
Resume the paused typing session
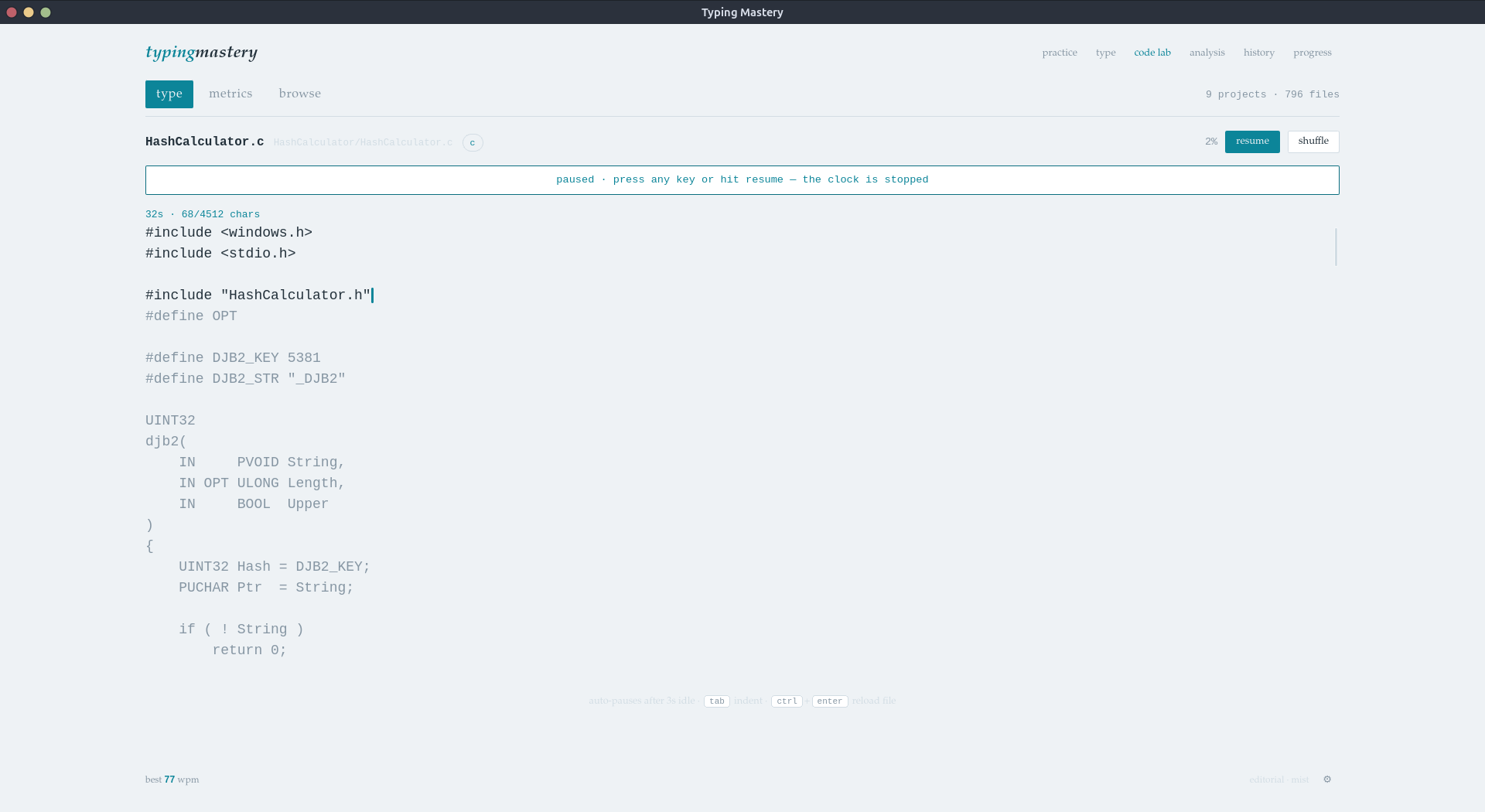point(1252,142)
